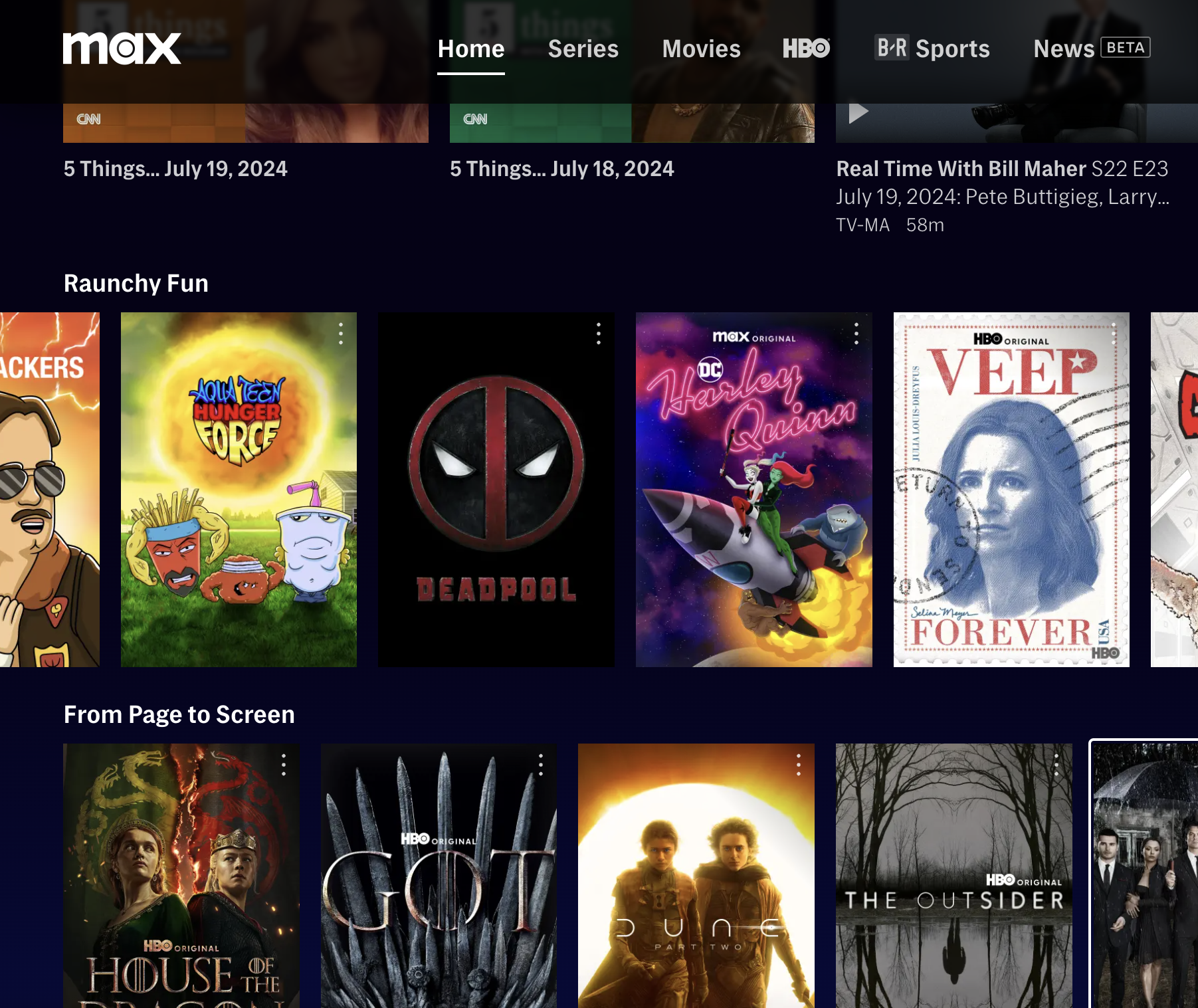Open the Deadpool poster
Viewport: 1198px width, 1008px height.
[496, 490]
